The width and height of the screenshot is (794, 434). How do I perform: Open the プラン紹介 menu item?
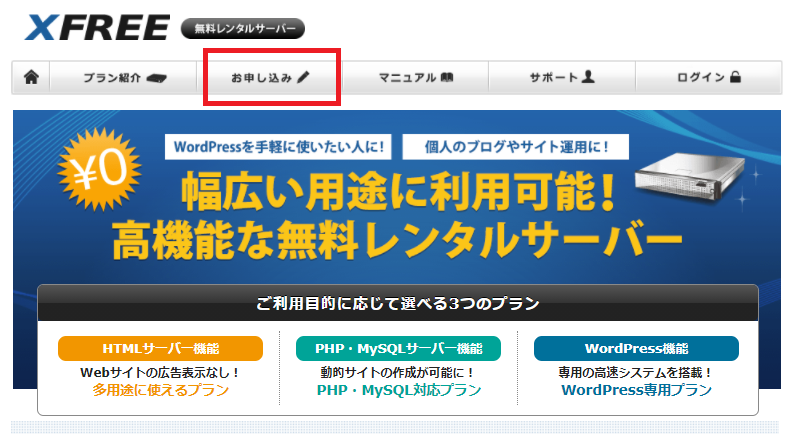[x=124, y=77]
